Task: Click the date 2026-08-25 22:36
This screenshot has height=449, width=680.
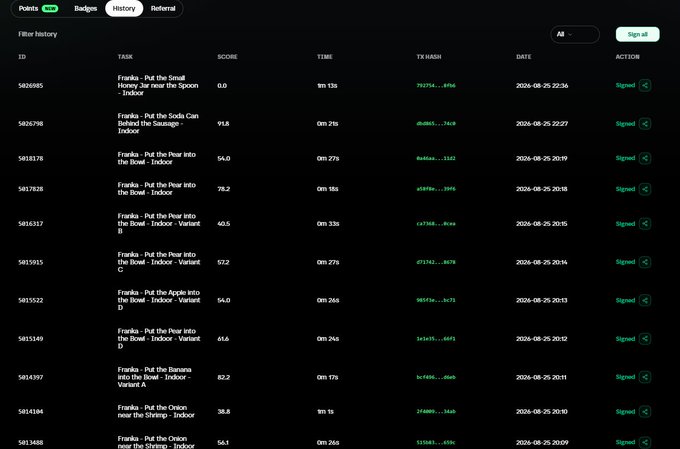Action: [x=542, y=85]
